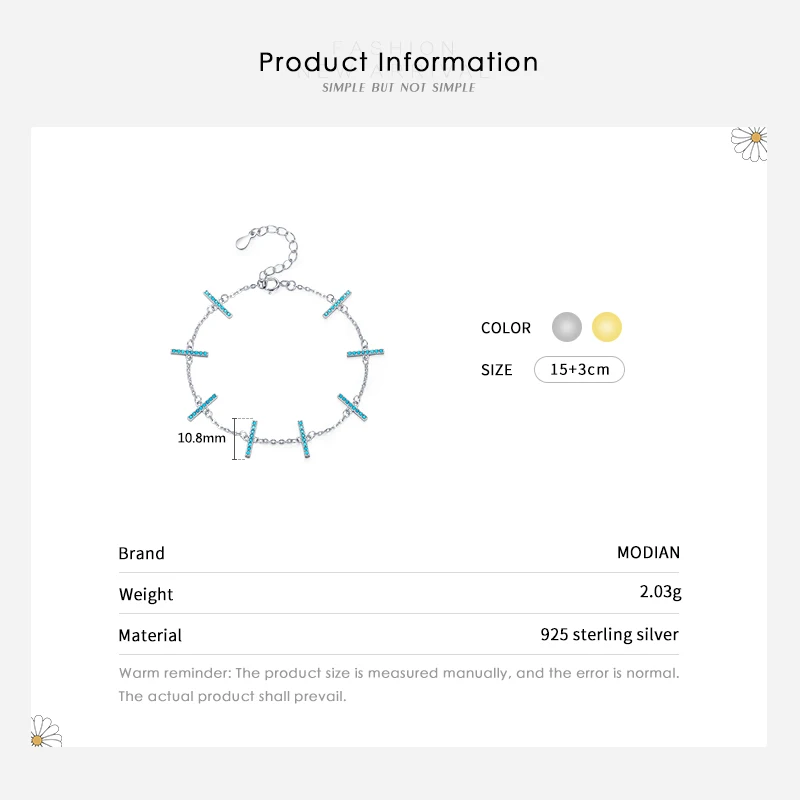Click the 10.8mm measurement bracket marker
The height and width of the screenshot is (800, 800).
(x=237, y=438)
